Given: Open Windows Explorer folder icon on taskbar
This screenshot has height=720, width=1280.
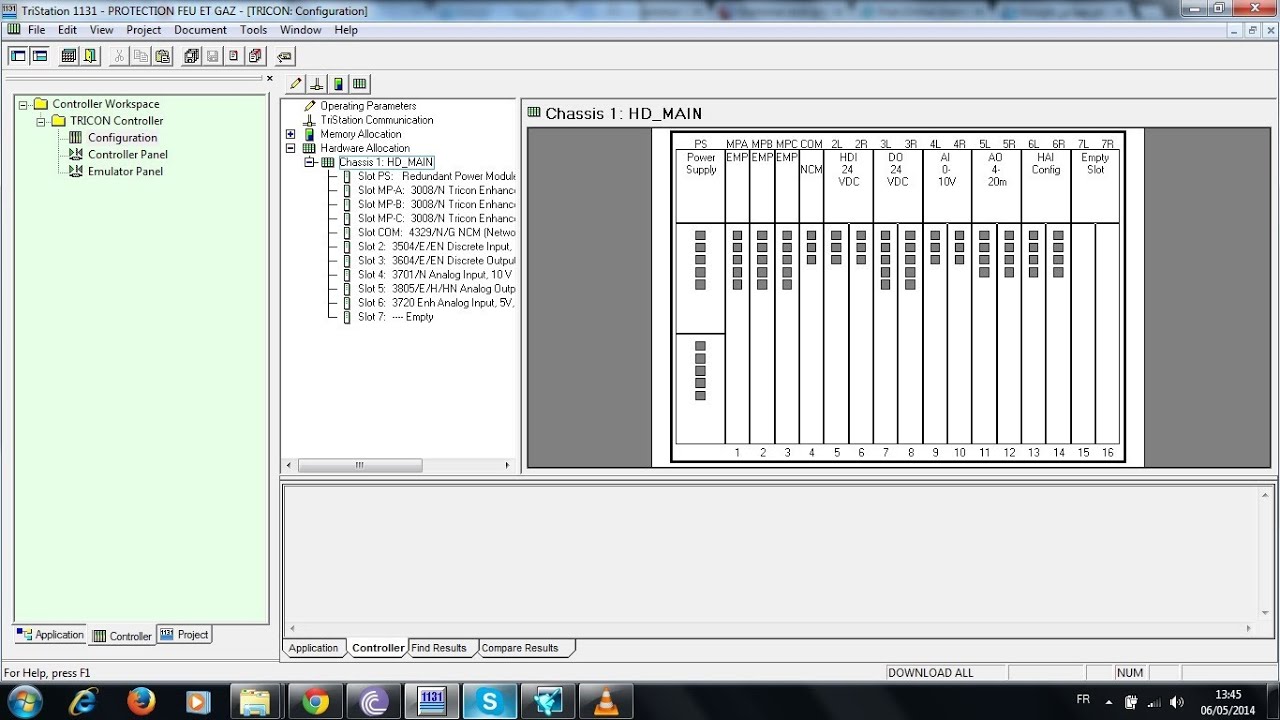Looking at the screenshot, I should point(255,702).
